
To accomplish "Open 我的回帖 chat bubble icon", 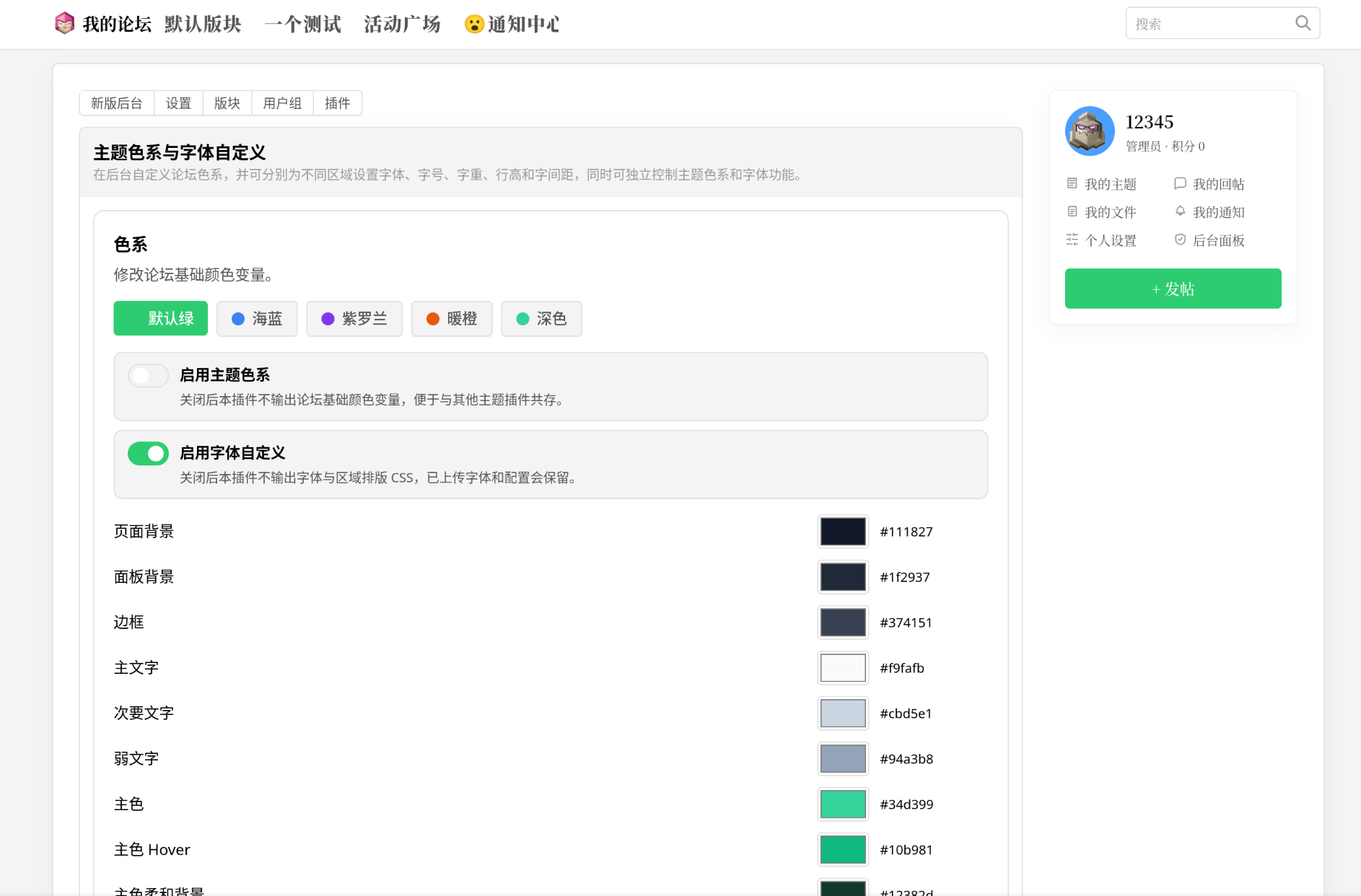I will 1180,183.
